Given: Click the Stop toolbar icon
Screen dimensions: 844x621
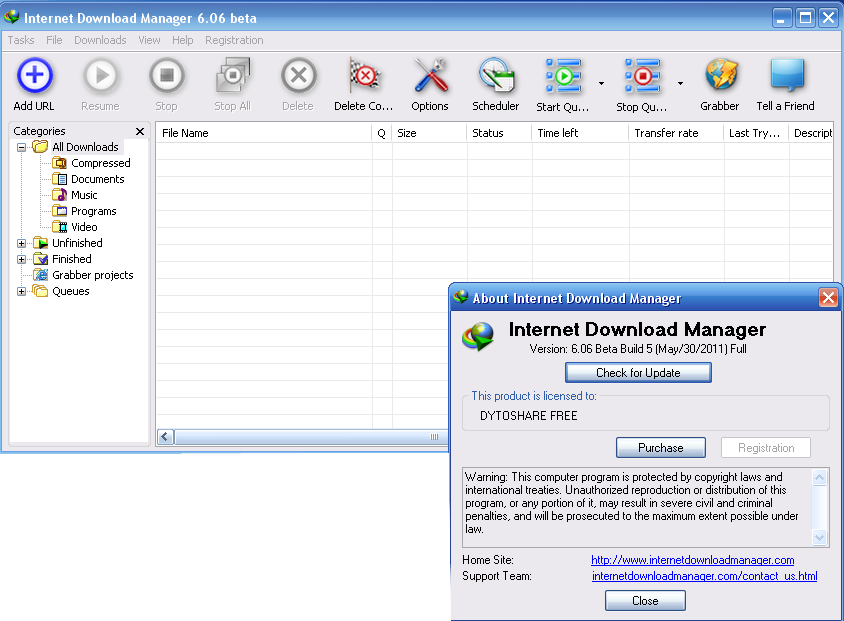Looking at the screenshot, I should coord(166,76).
